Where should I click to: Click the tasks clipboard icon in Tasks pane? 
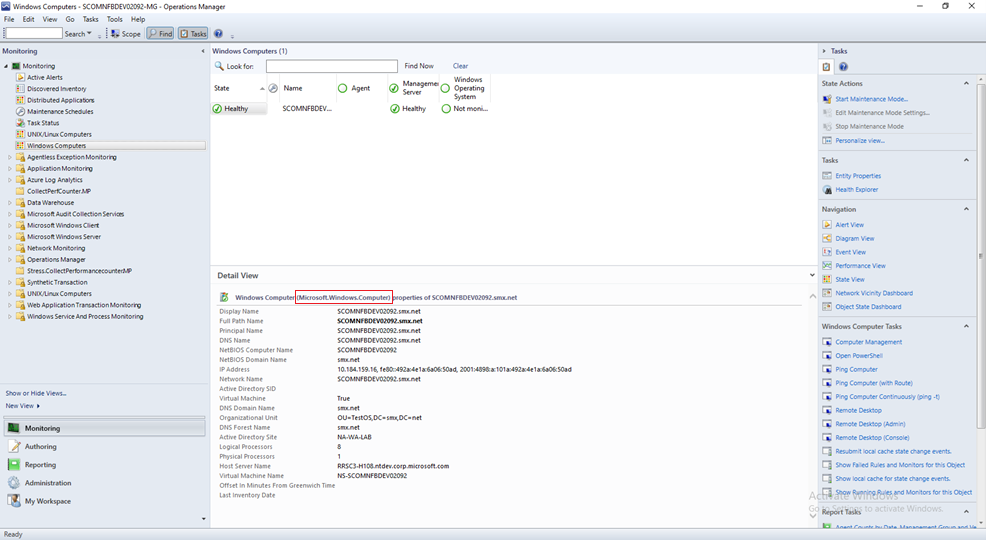click(x=826, y=67)
